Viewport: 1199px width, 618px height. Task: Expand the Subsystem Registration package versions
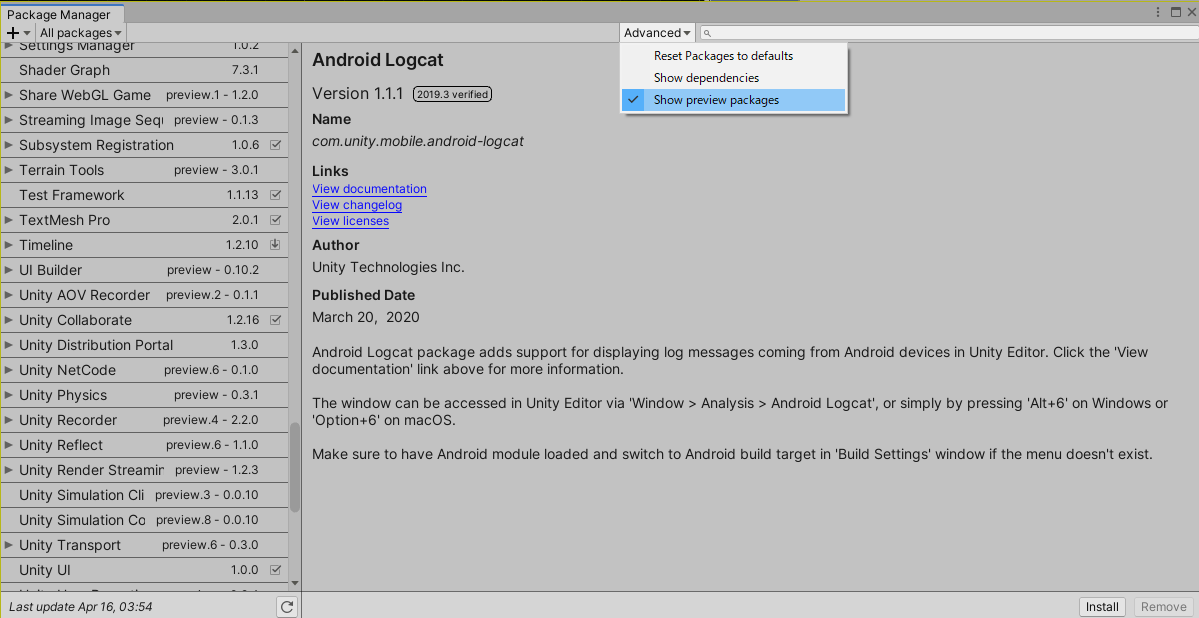tap(9, 145)
